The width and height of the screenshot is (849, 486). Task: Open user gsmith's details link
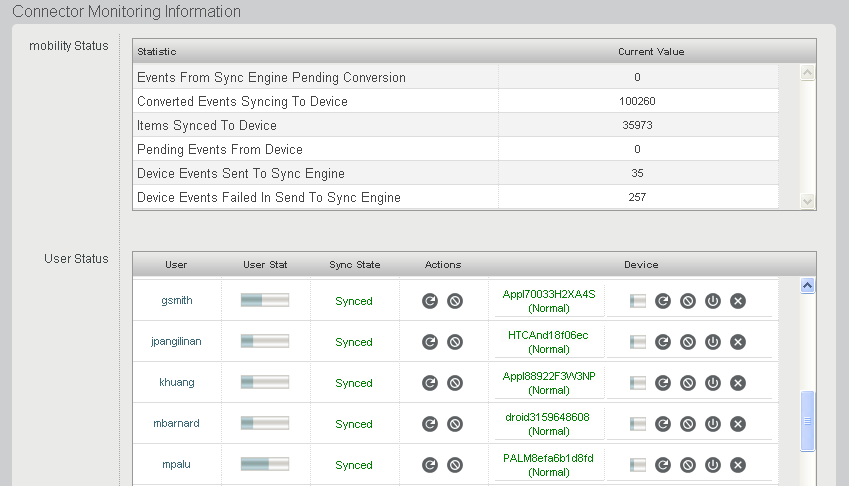[x=177, y=300]
